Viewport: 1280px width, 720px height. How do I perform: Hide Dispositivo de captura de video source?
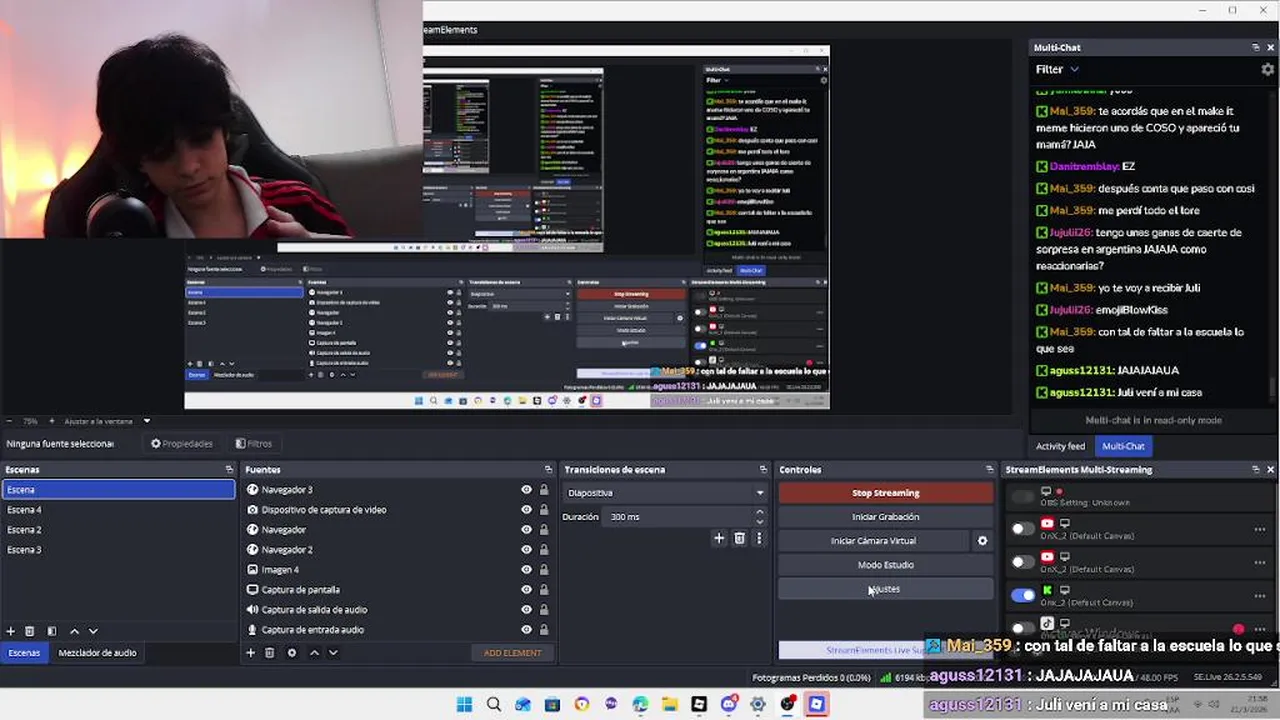pyautogui.click(x=526, y=510)
